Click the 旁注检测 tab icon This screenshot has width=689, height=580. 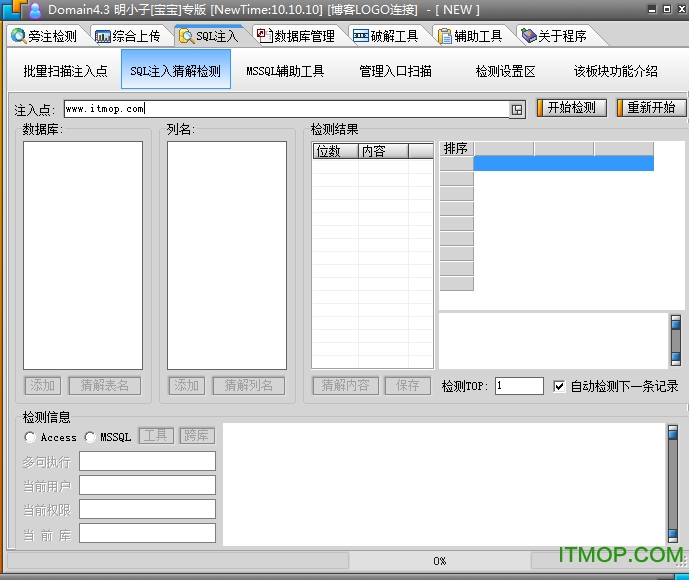point(18,36)
